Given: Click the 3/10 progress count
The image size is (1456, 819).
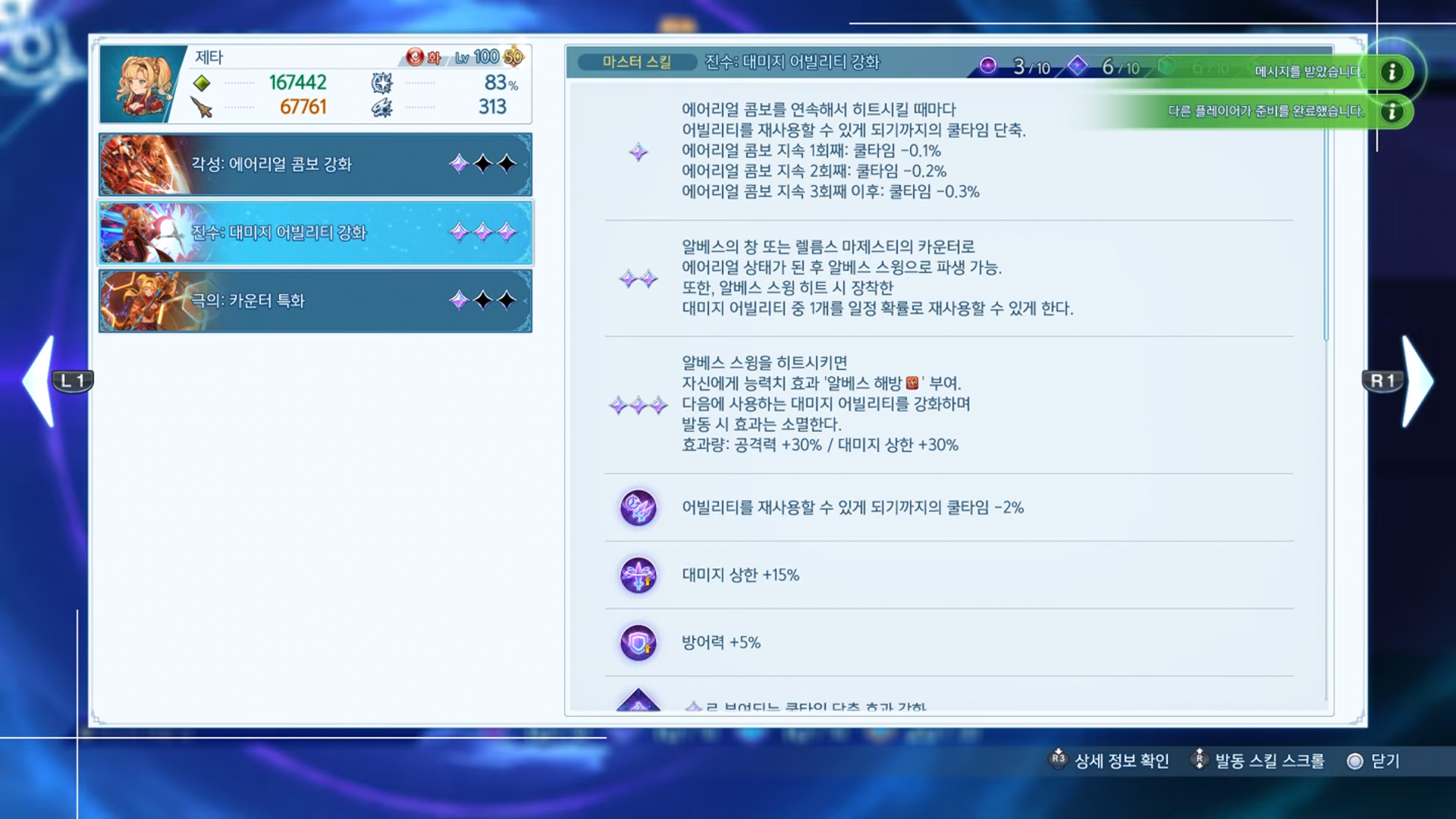Looking at the screenshot, I should click(1031, 67).
